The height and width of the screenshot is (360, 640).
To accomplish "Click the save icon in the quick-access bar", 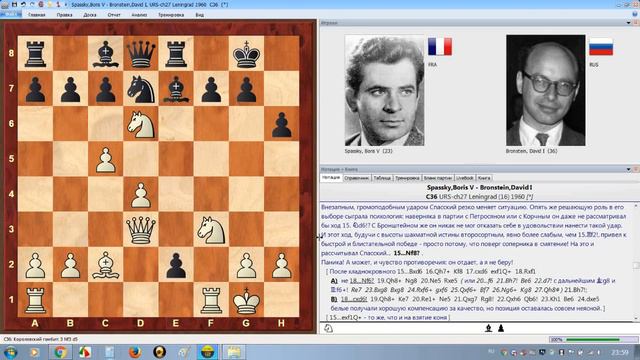I will click(x=15, y=4).
